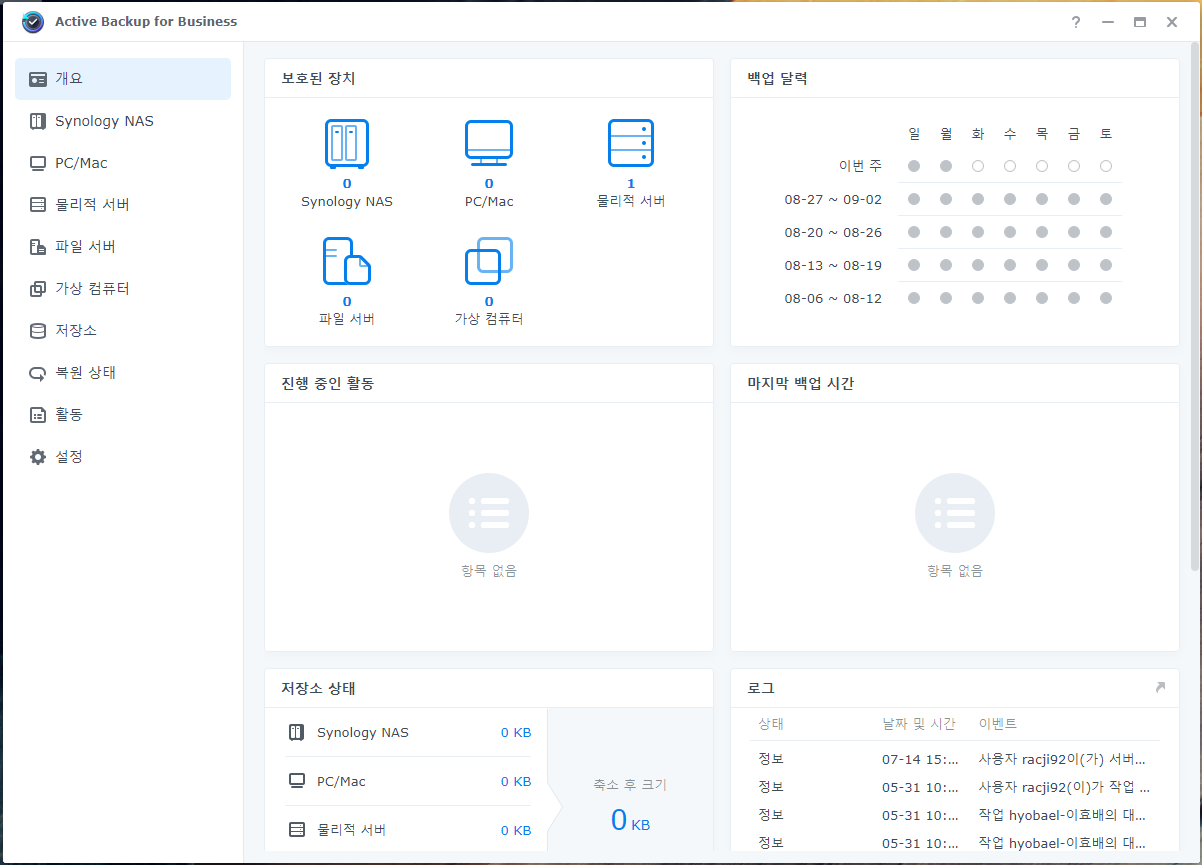Image resolution: width=1202 pixels, height=865 pixels.
Task: Open 파일 서버 in the sidebar
Action: [123, 247]
